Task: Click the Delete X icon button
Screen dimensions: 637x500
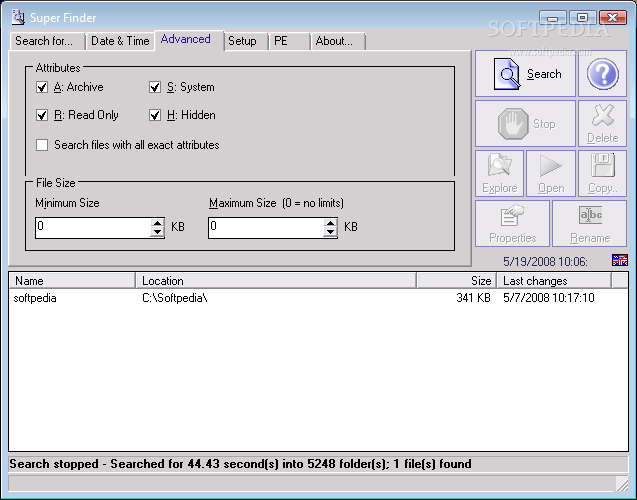Action: coord(602,123)
